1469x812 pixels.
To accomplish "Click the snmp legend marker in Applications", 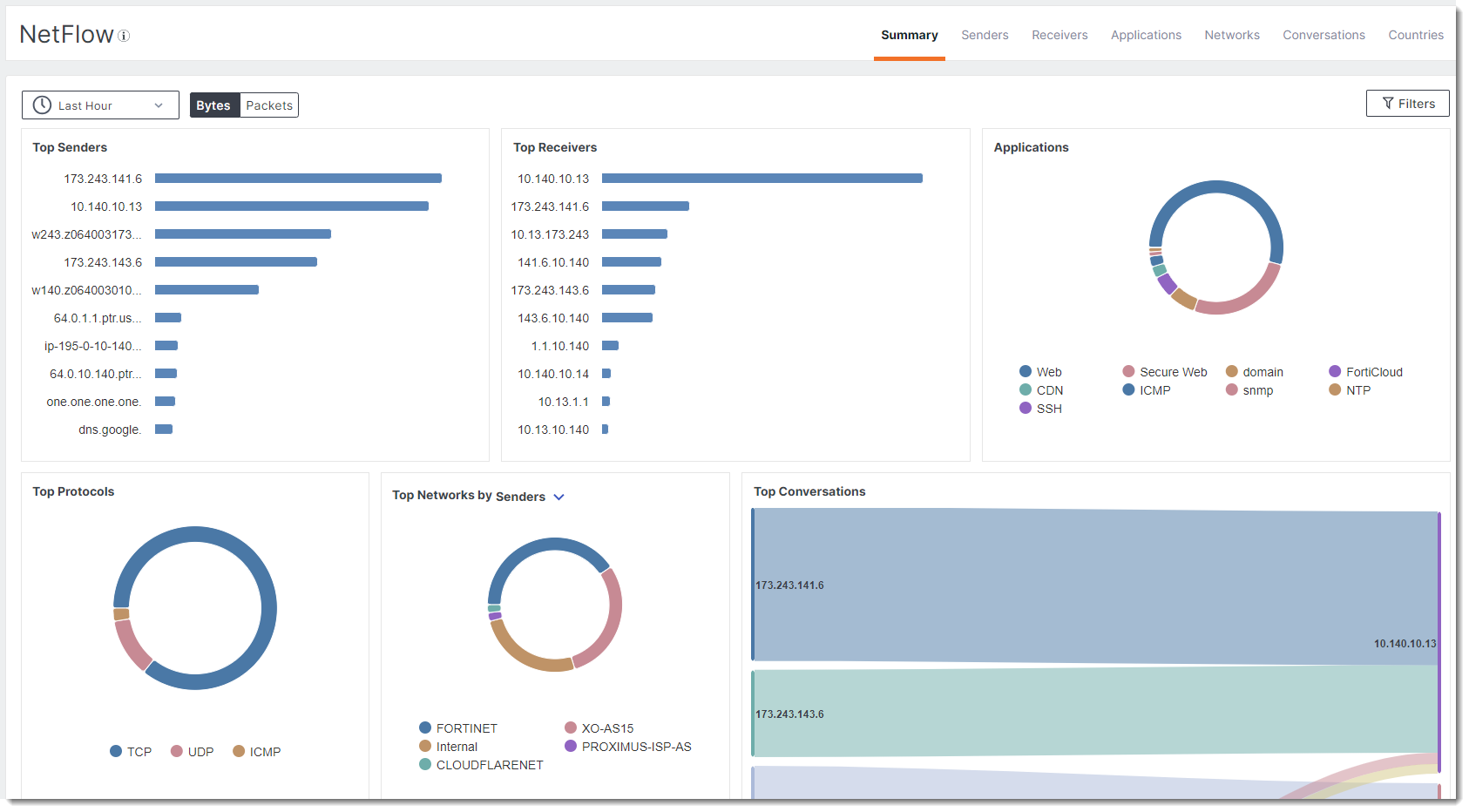I will [1232, 390].
